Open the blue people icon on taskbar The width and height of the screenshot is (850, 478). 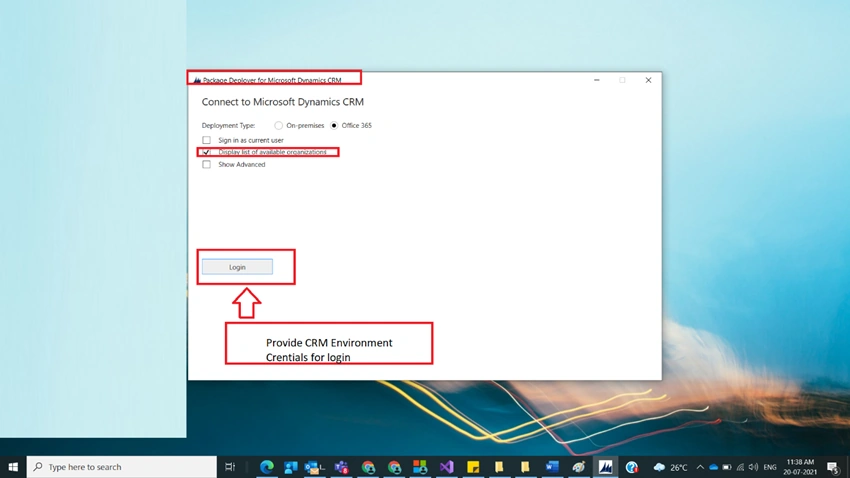pos(291,467)
